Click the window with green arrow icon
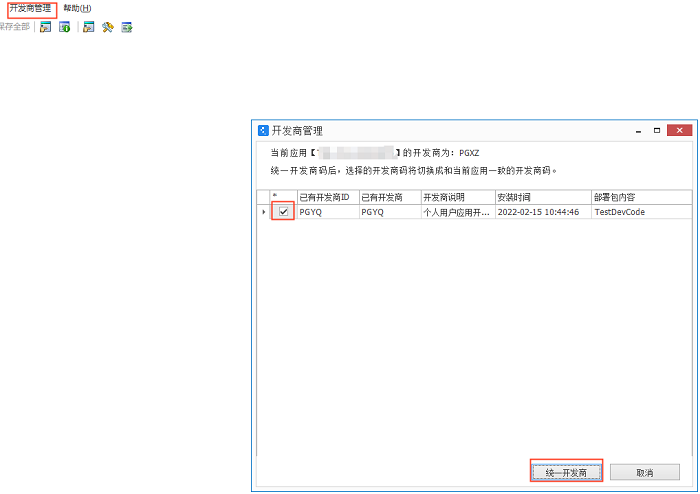The image size is (700, 494). tap(127, 27)
